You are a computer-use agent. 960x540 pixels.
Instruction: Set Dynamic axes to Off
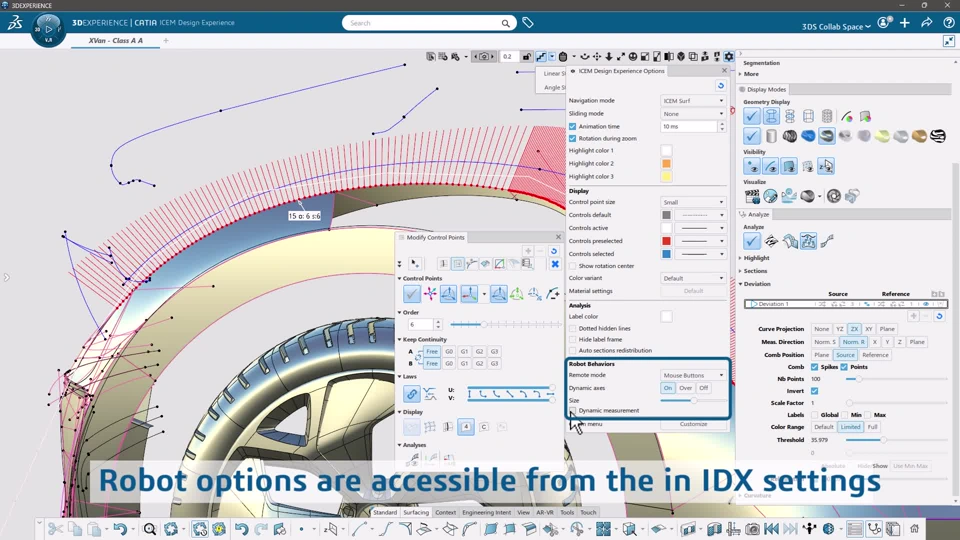coord(703,388)
